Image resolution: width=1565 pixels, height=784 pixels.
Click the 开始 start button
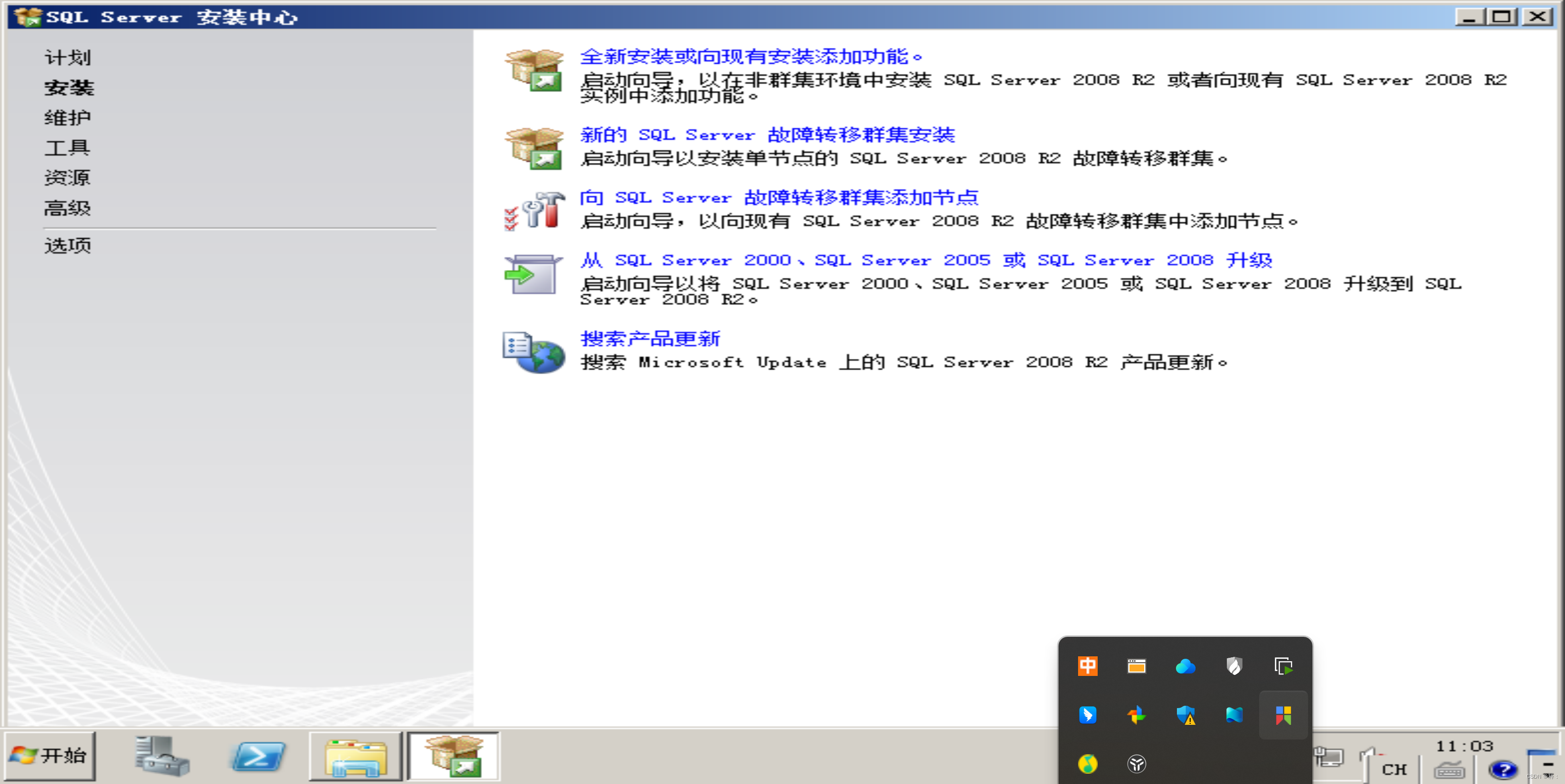pos(50,756)
